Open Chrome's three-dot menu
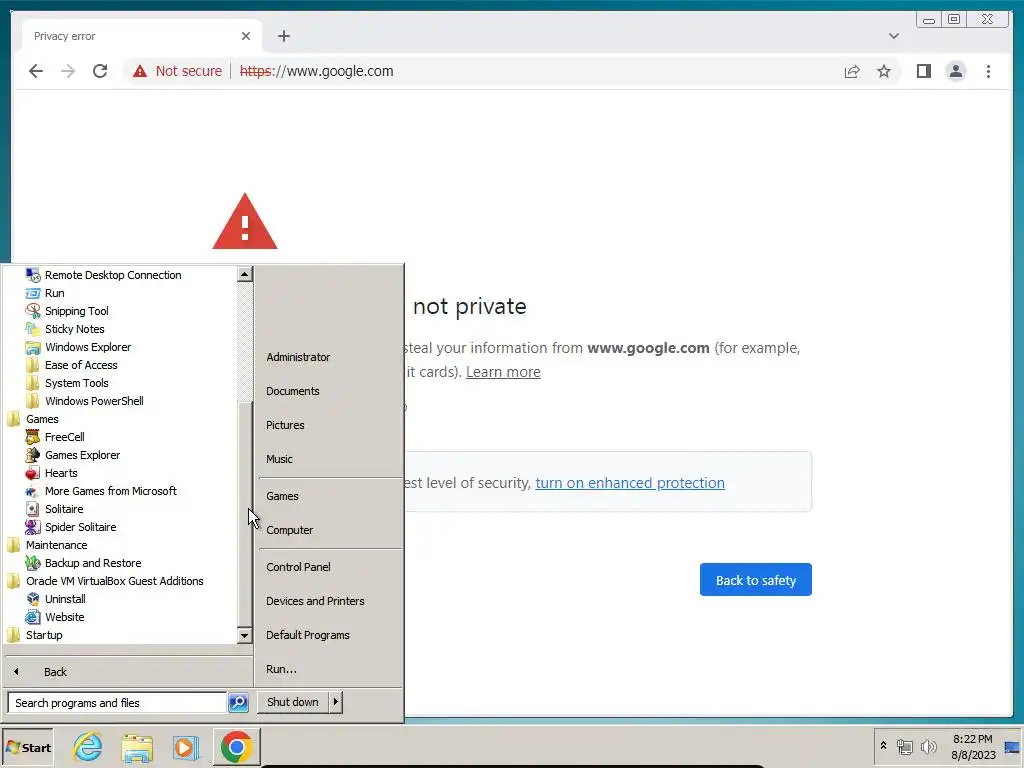Screen dimensions: 1024x768 pos(988,71)
